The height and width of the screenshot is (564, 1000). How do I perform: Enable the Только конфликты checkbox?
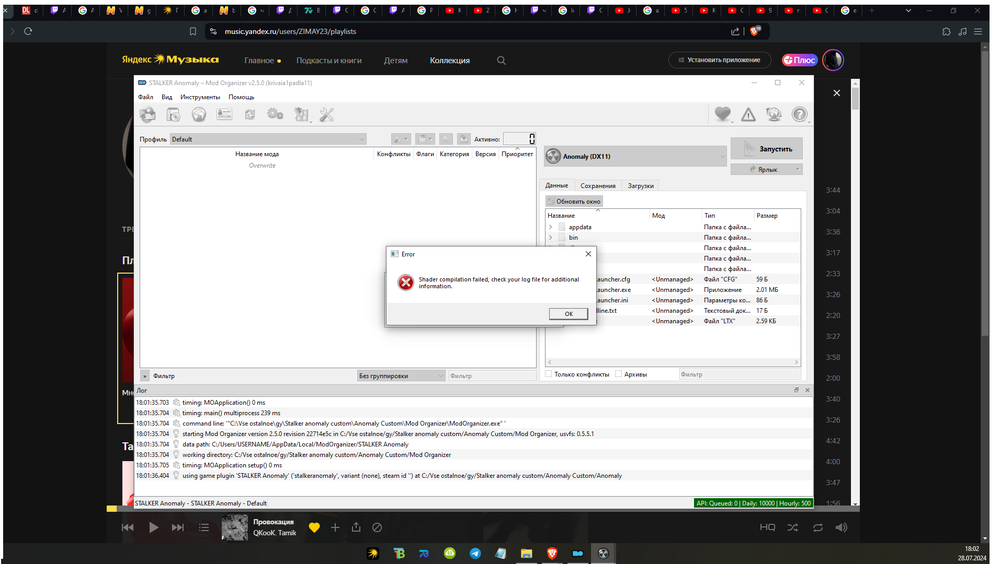click(548, 374)
